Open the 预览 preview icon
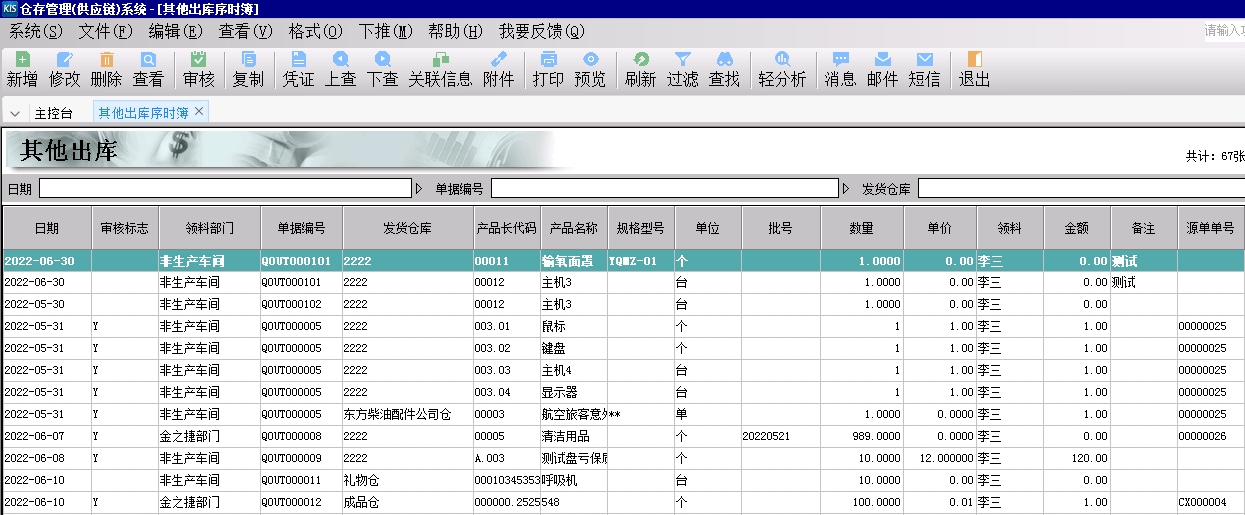This screenshot has height=515, width=1245. 590,69
